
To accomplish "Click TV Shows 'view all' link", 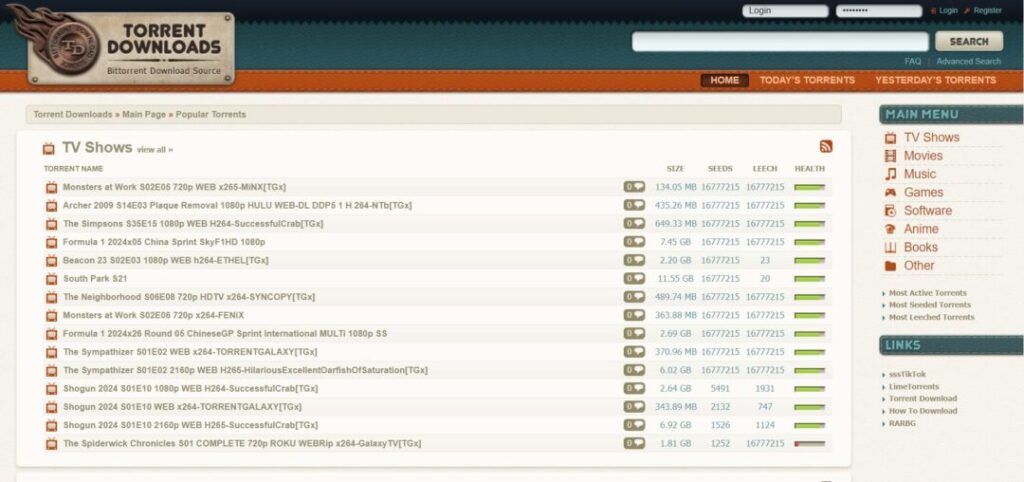I will 155,150.
